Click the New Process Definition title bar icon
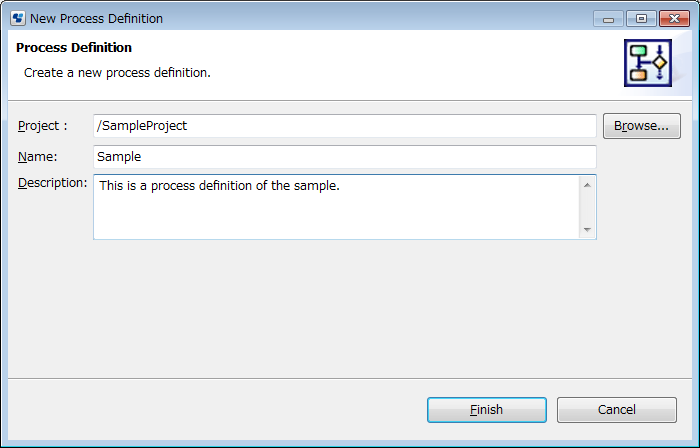Image resolution: width=700 pixels, height=448 pixels. point(18,18)
